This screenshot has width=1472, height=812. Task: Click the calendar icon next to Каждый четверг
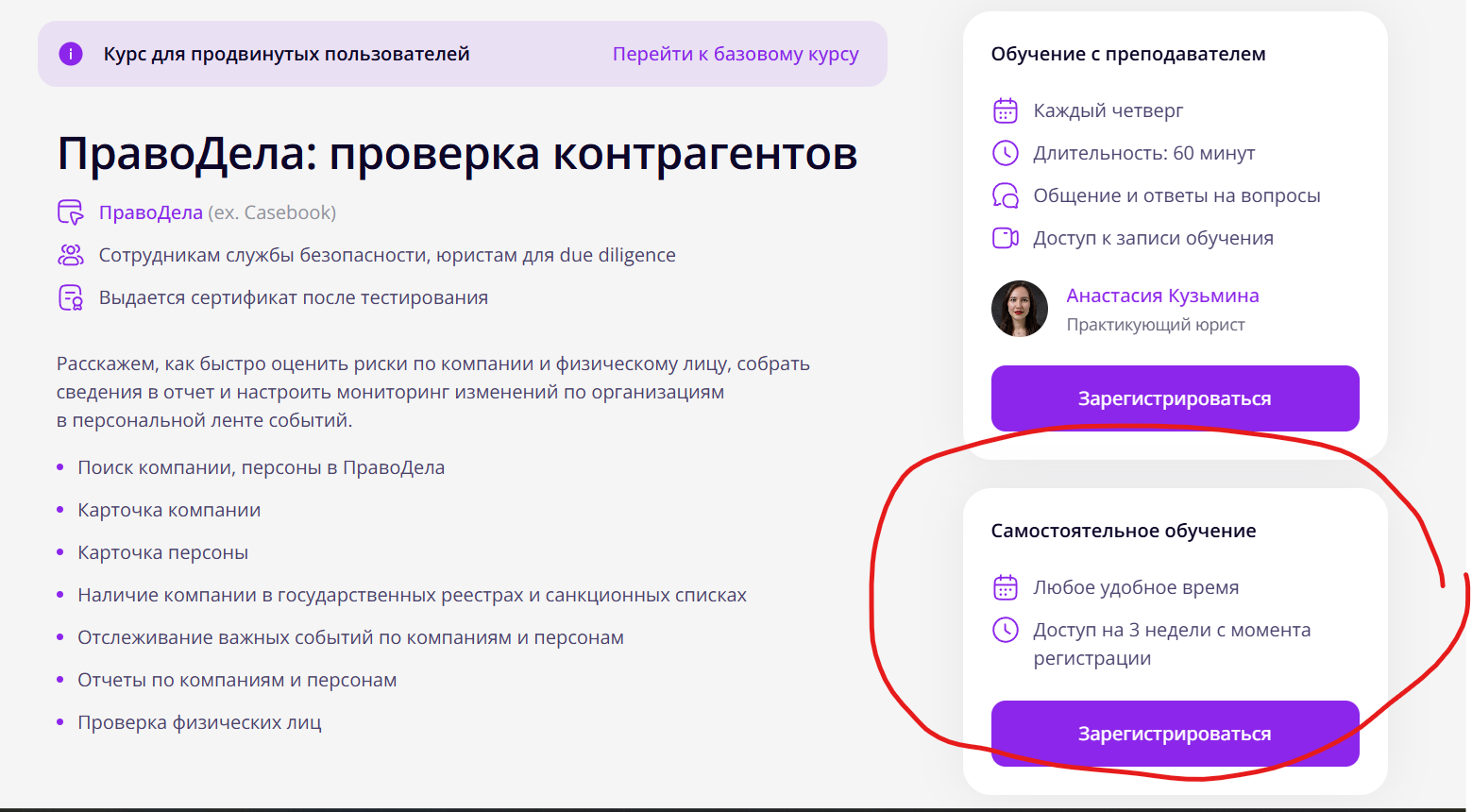pos(1006,110)
